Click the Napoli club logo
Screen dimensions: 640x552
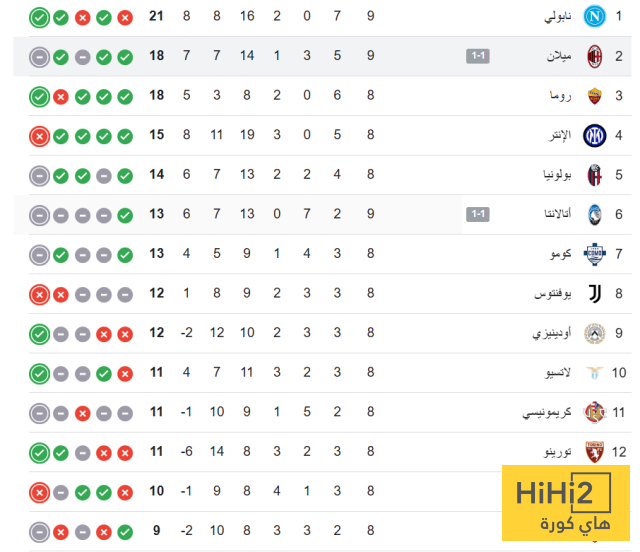click(x=595, y=17)
